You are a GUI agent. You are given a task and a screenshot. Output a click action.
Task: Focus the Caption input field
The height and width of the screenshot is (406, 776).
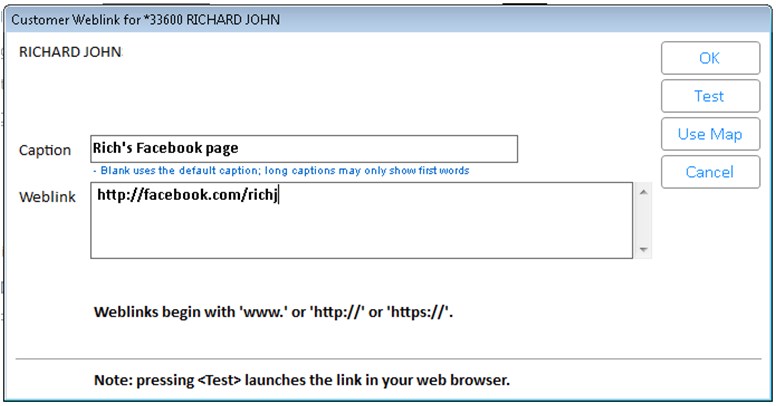(x=303, y=148)
